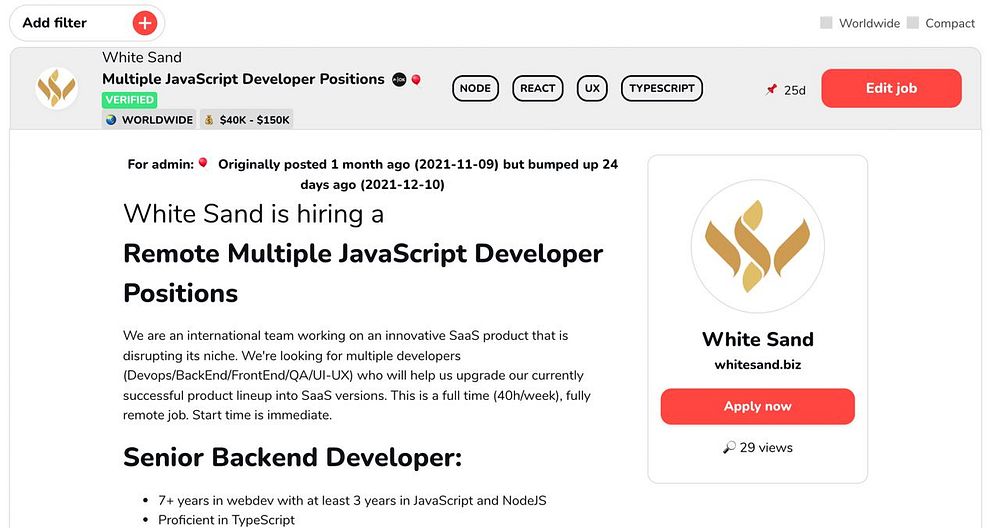Open the Add filter input field
The width and height of the screenshot is (1000, 528).
click(87, 24)
